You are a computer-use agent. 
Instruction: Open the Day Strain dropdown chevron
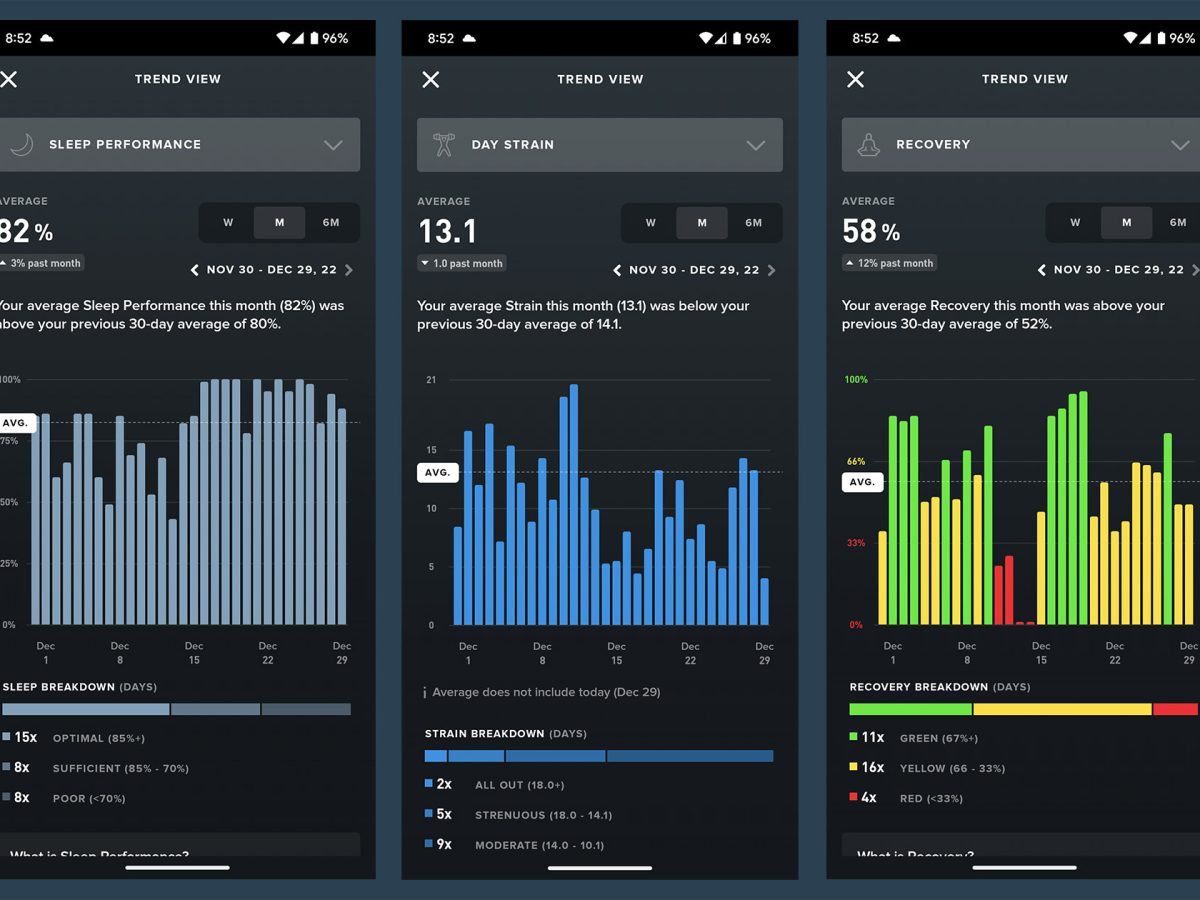[x=756, y=145]
